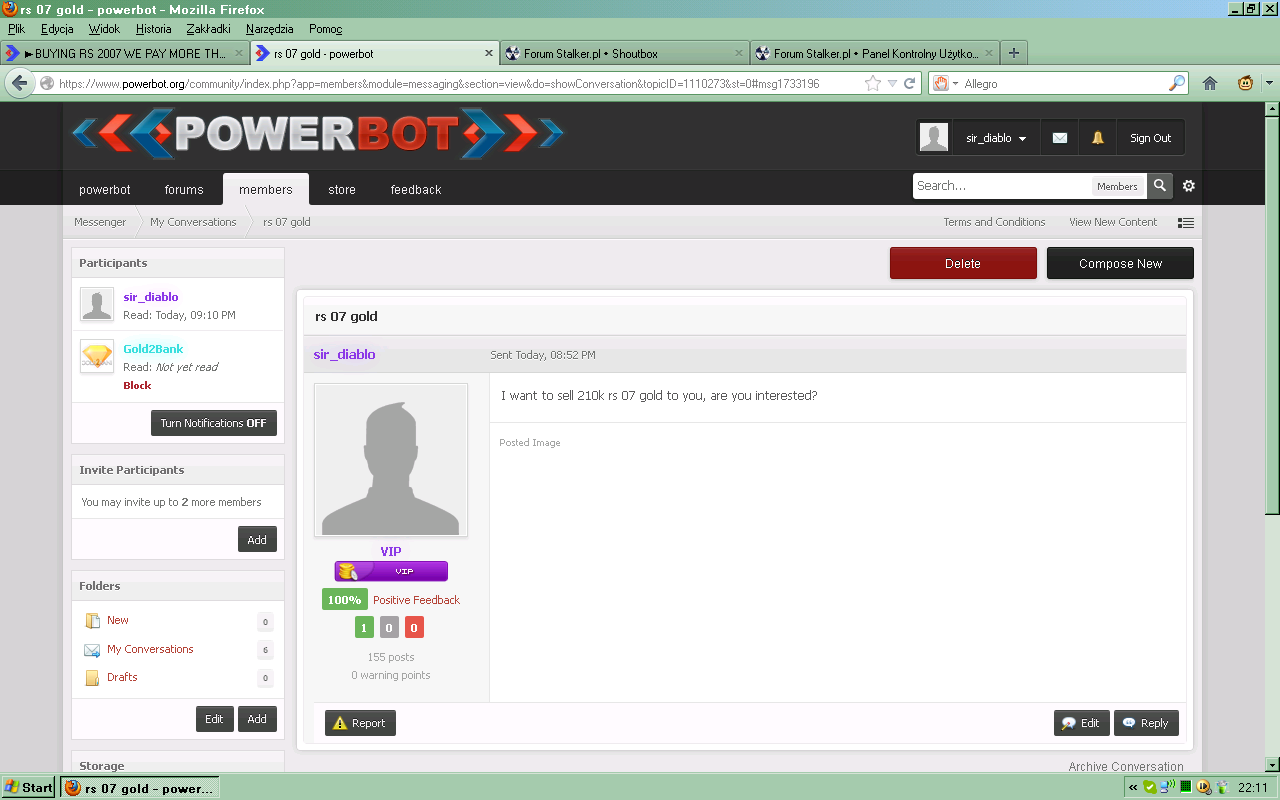The height and width of the screenshot is (800, 1280).
Task: Click Add button under Folders
Action: [257, 719]
